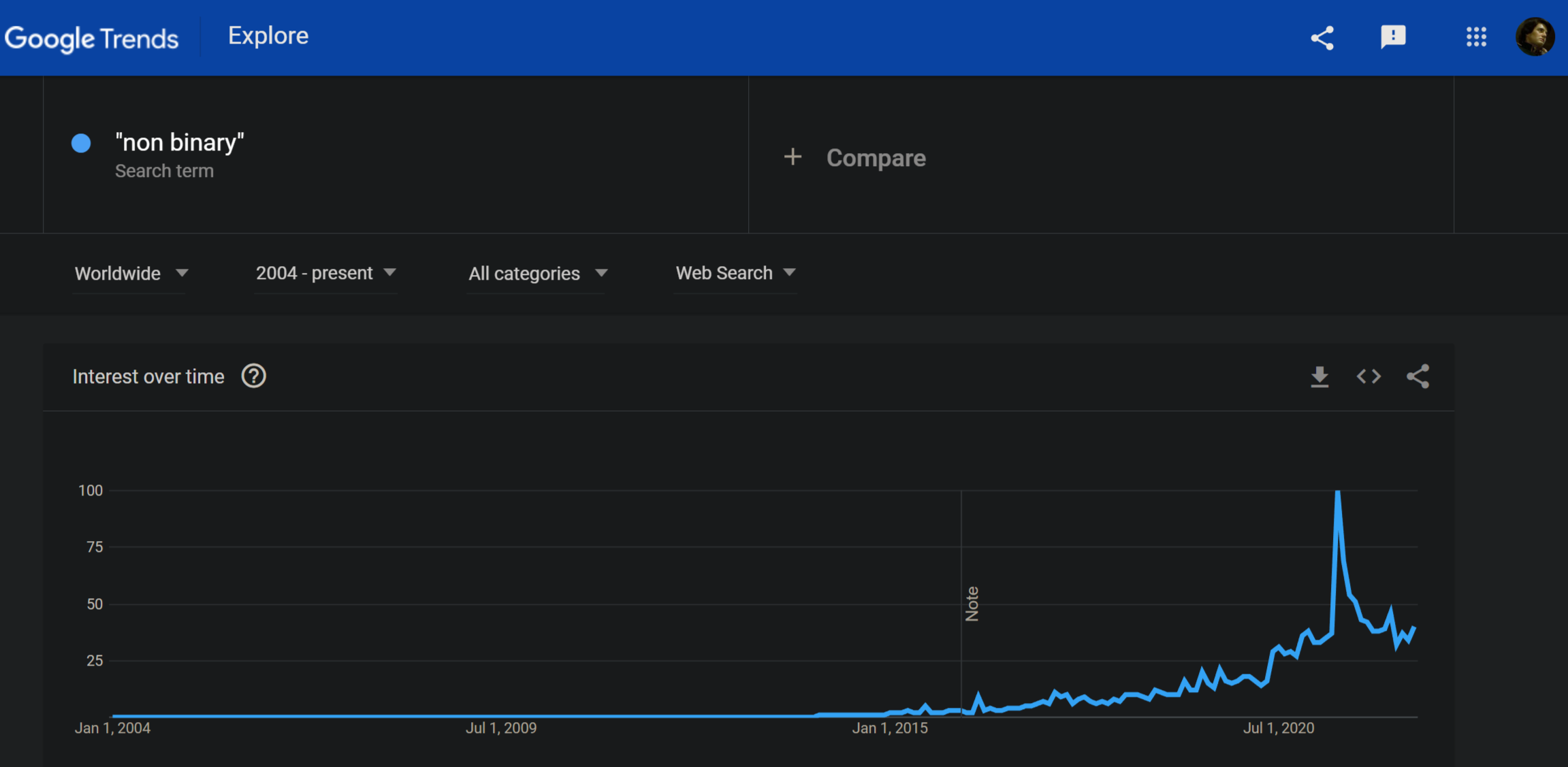Open the embed code icon
Image resolution: width=1568 pixels, height=767 pixels.
point(1369,376)
